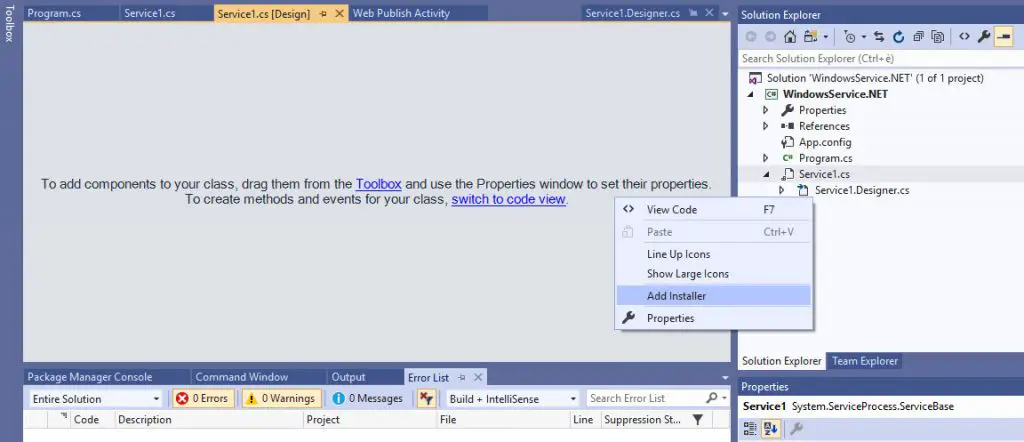Click the Toolbox link in designer text

coord(378,184)
